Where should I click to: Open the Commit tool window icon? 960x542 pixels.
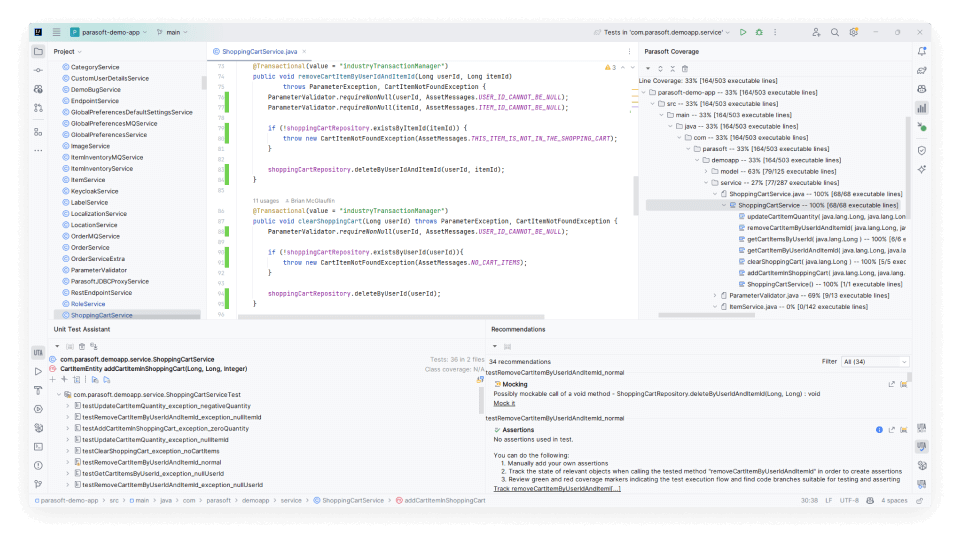point(38,70)
